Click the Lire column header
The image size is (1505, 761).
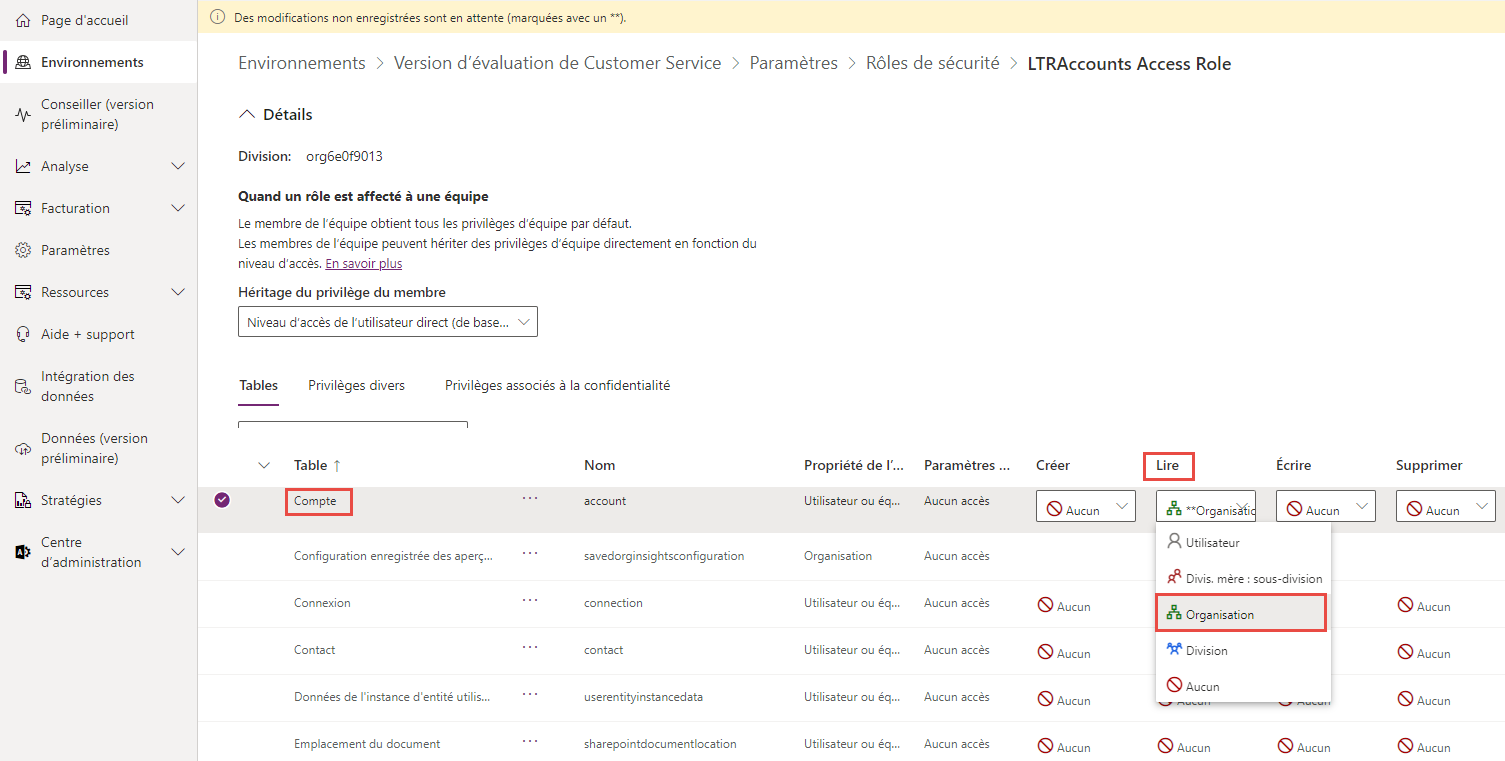tap(1168, 465)
